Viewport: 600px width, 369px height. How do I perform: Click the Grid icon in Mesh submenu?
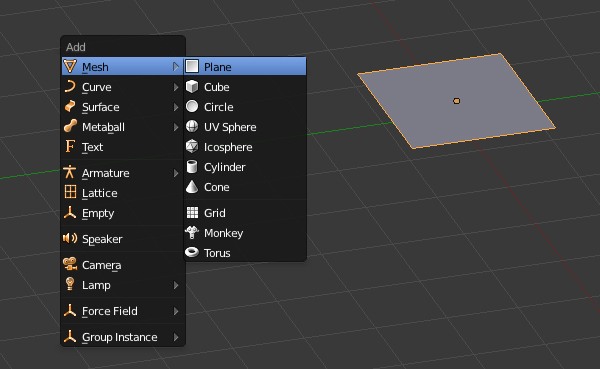point(192,212)
